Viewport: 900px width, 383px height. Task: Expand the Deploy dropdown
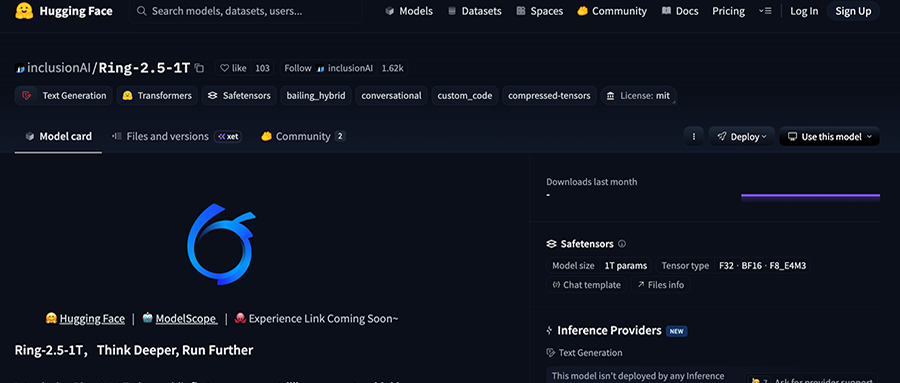coord(742,137)
